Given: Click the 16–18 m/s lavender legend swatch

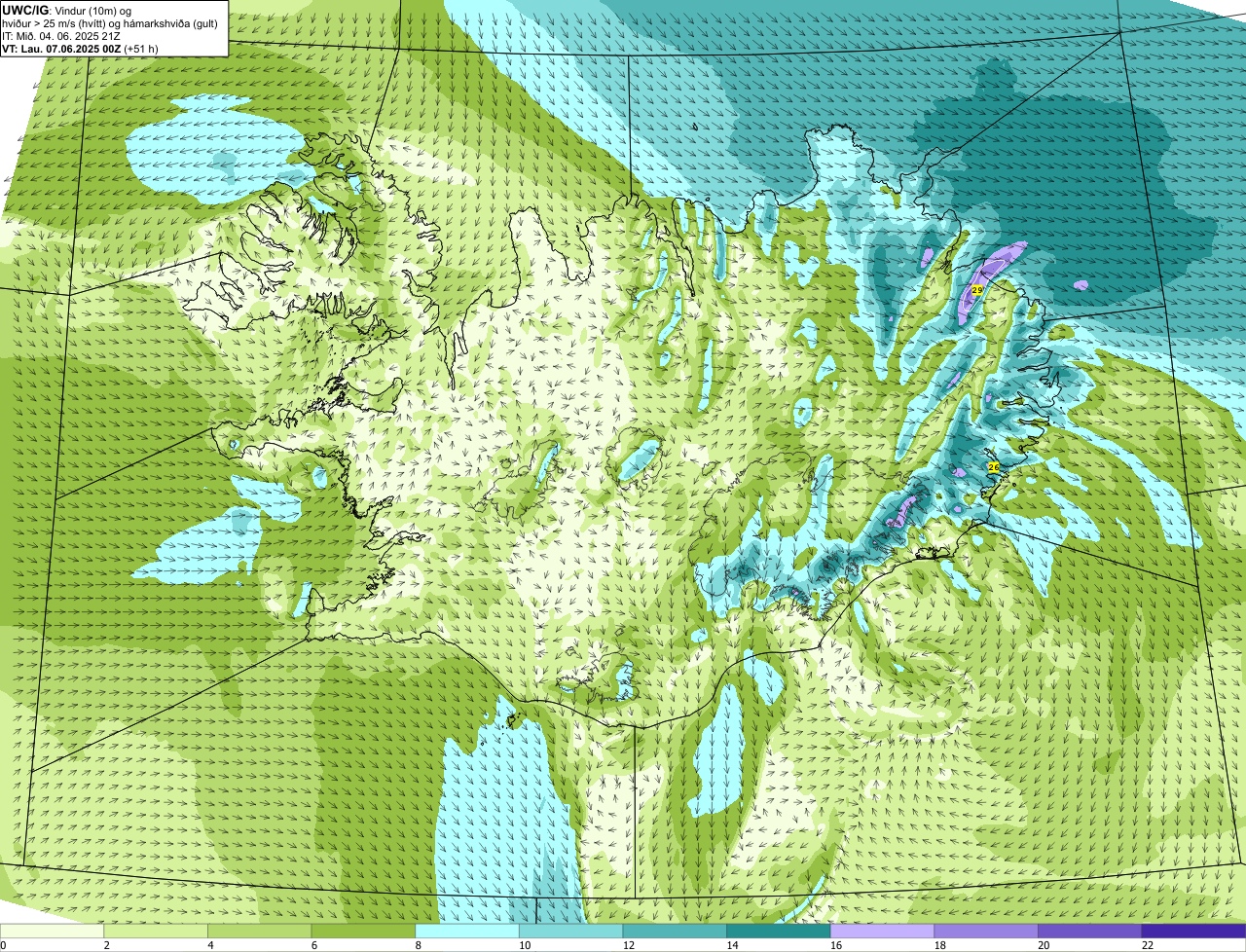Looking at the screenshot, I should 882,931.
